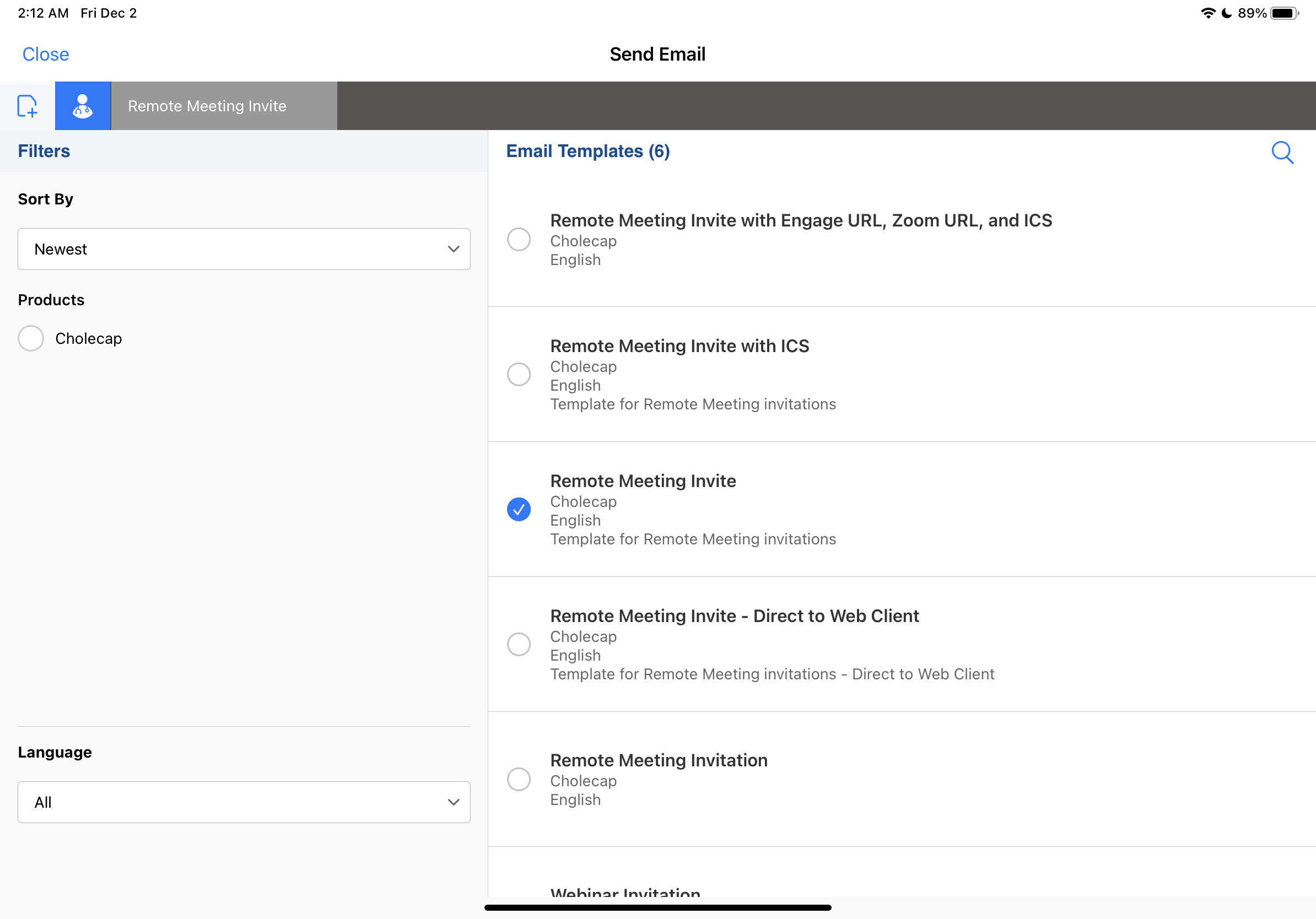Click the Sort By dropdown chevron
The height and width of the screenshot is (919, 1316).
(x=454, y=249)
